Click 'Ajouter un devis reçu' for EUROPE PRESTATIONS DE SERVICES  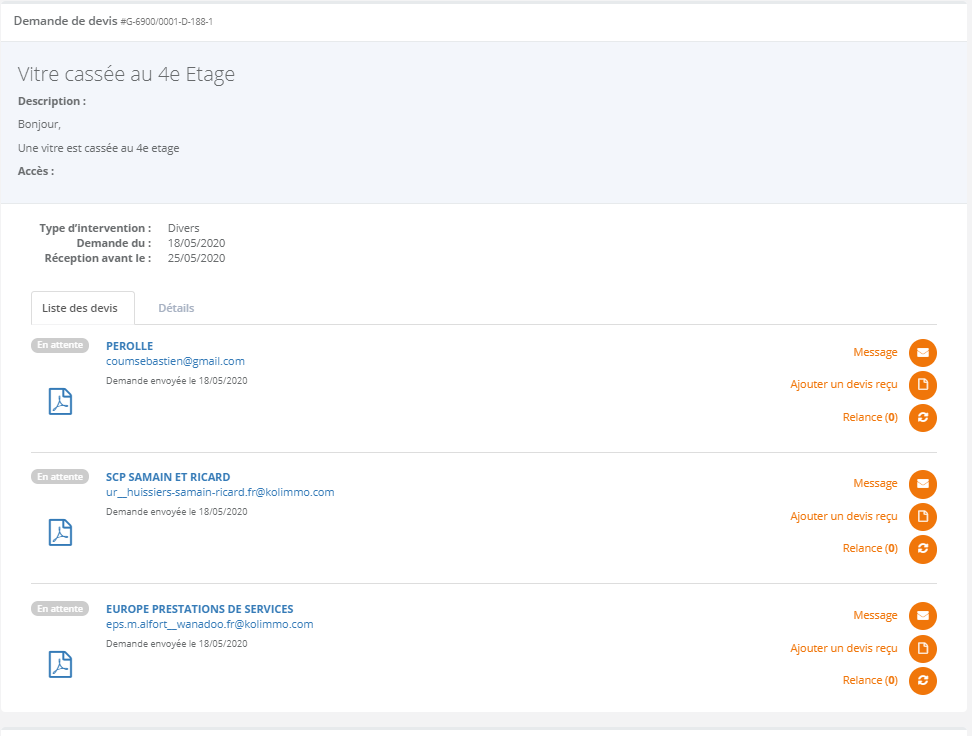[844, 648]
